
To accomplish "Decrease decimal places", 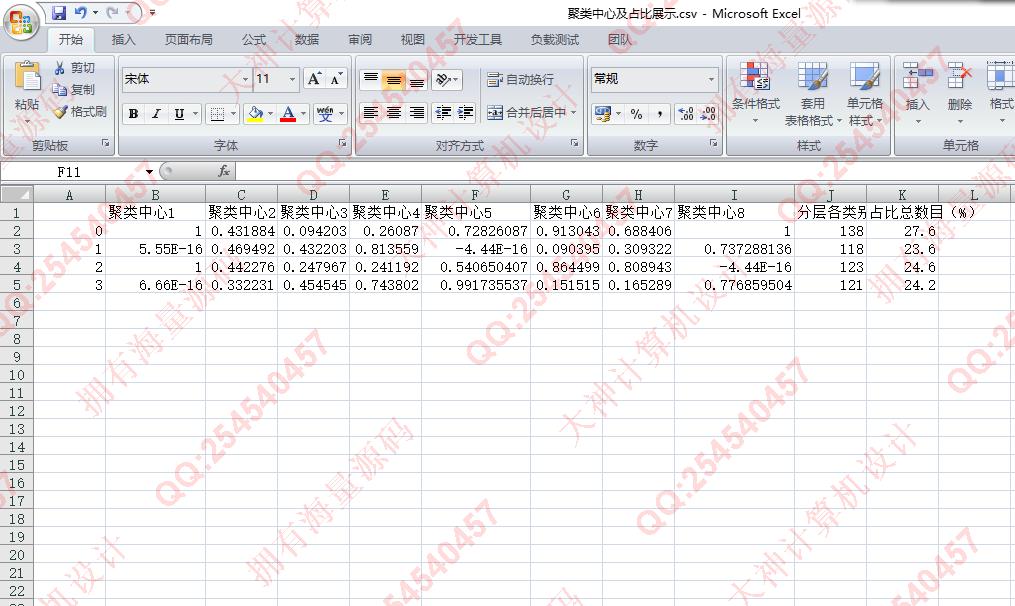I will click(x=708, y=114).
